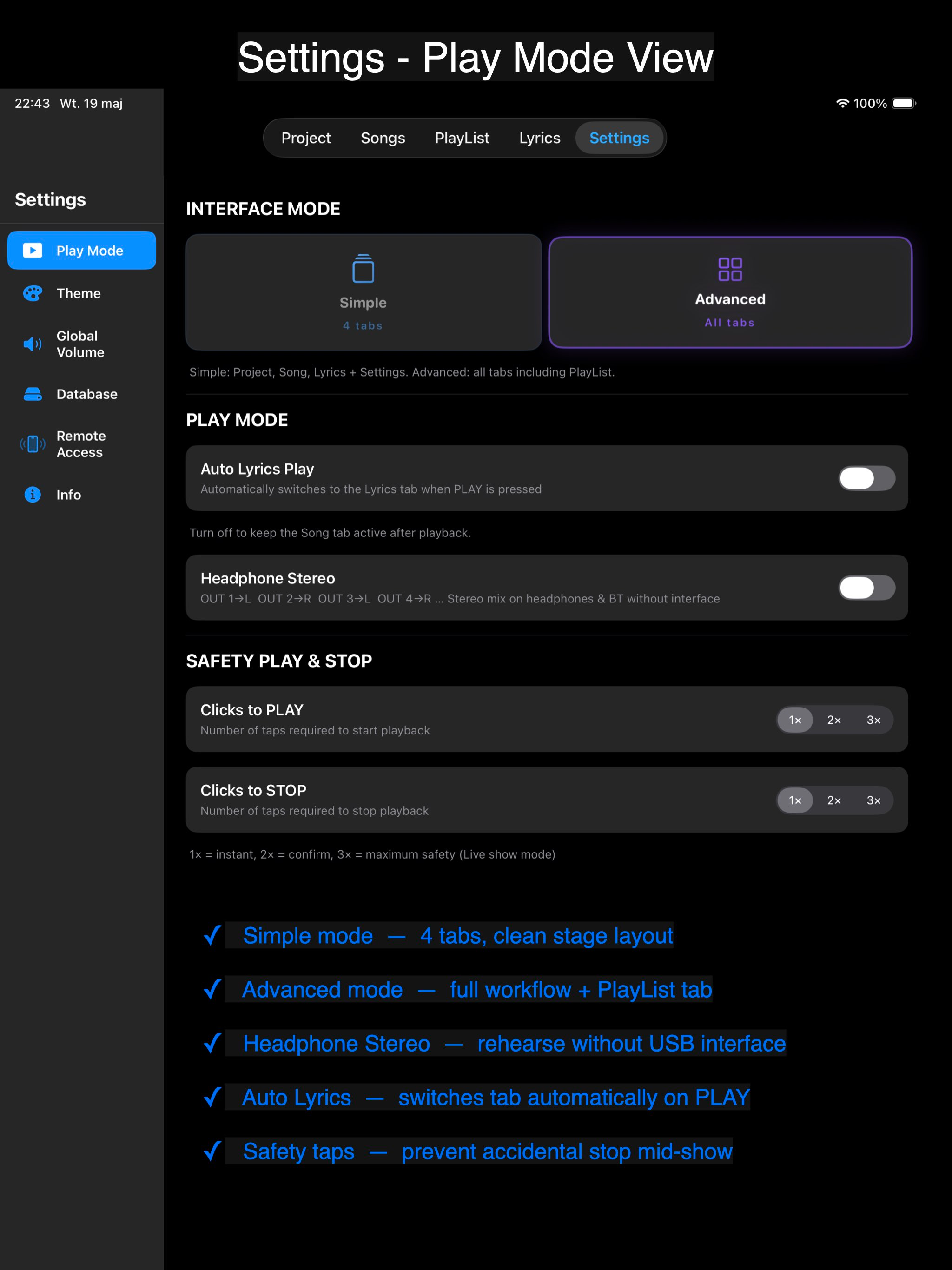Click the Headphone Stereo title
The height and width of the screenshot is (1270, 952).
[268, 578]
